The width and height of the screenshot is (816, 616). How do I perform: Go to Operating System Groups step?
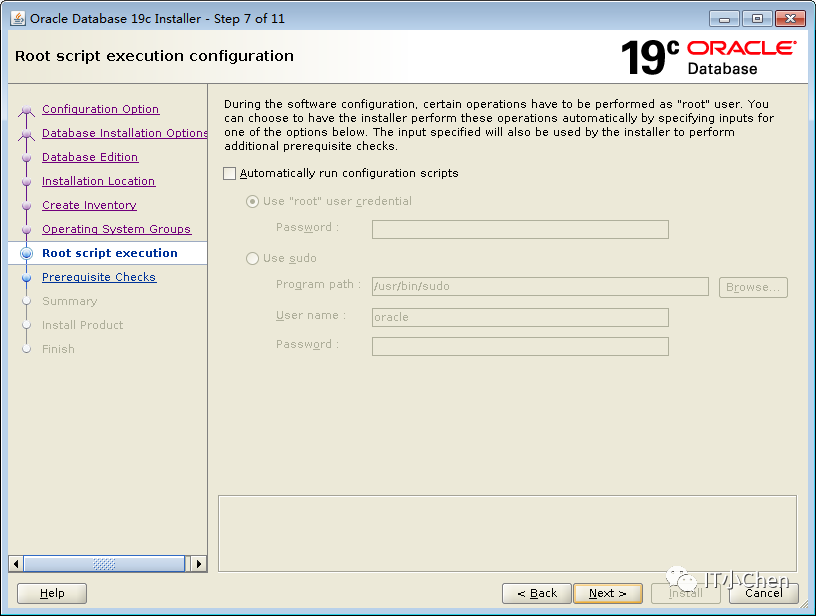(117, 229)
